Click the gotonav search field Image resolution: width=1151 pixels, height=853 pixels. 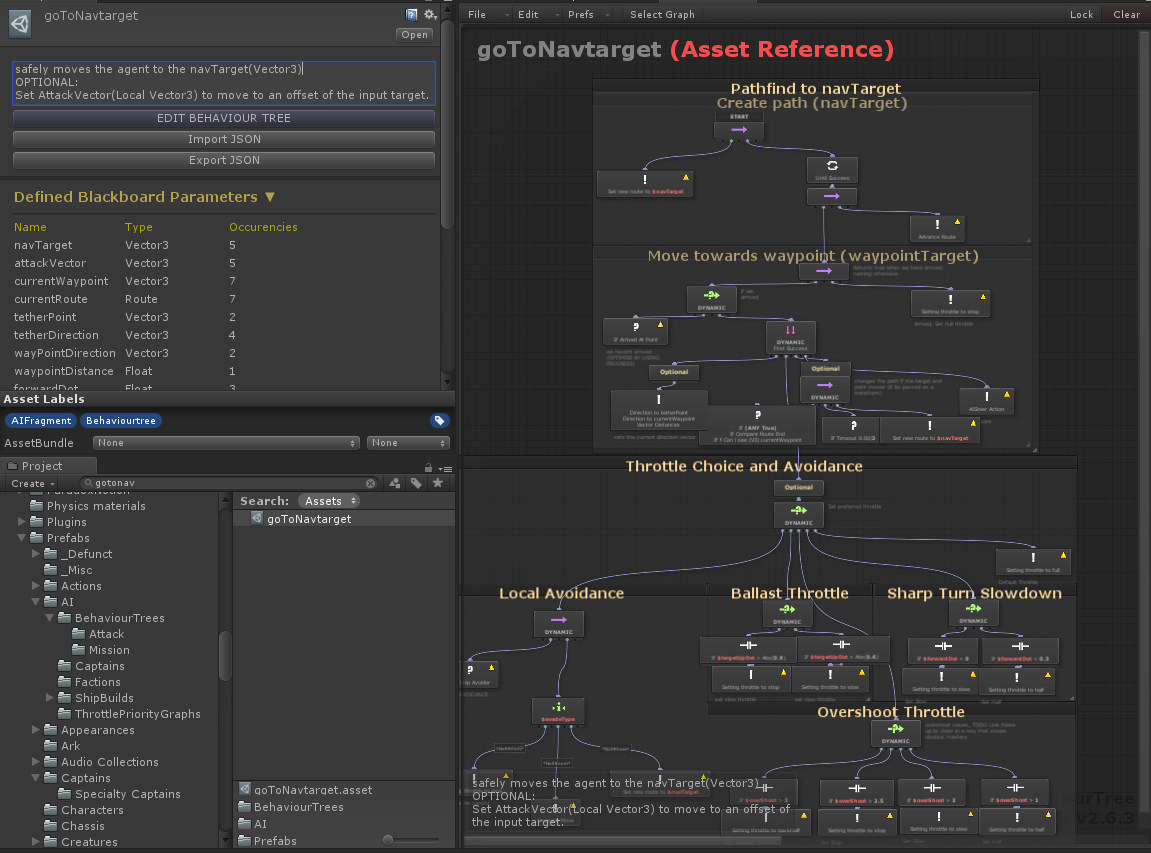tap(229, 483)
